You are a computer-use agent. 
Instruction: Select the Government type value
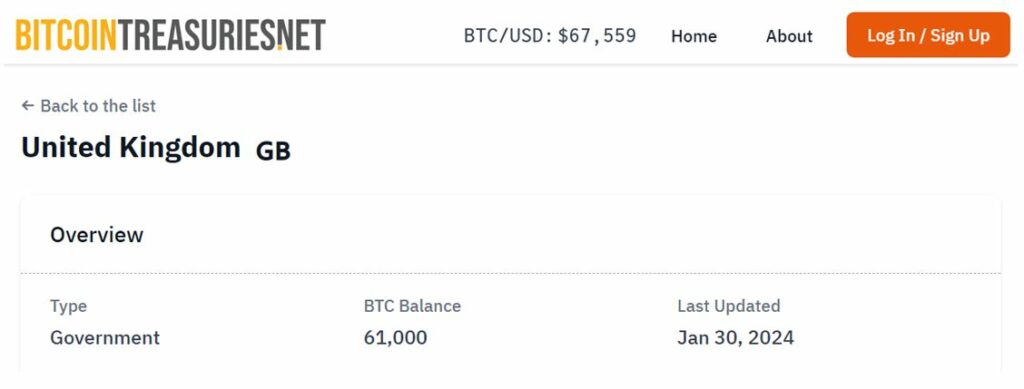click(x=105, y=337)
